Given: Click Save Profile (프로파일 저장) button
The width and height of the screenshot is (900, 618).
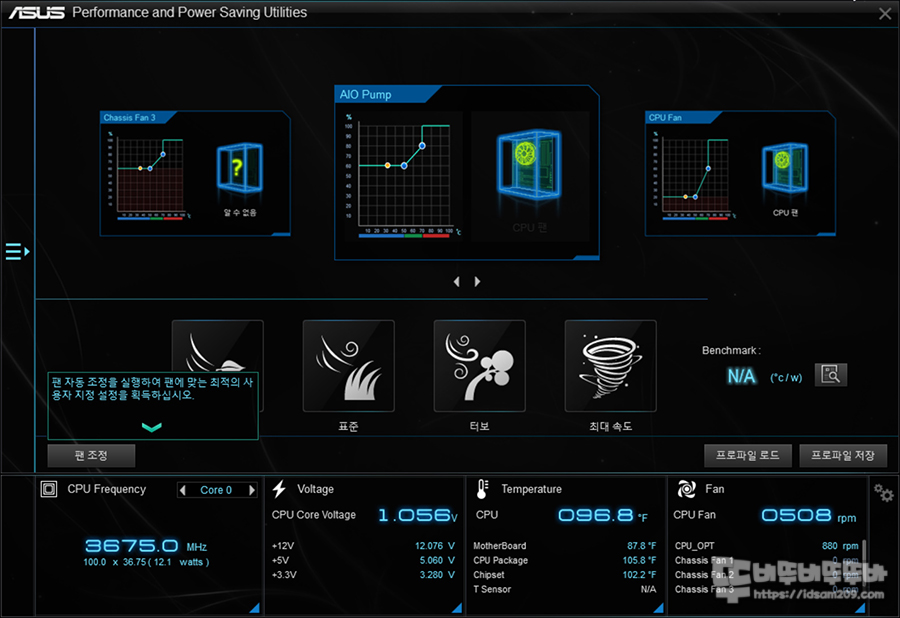Looking at the screenshot, I should (843, 456).
